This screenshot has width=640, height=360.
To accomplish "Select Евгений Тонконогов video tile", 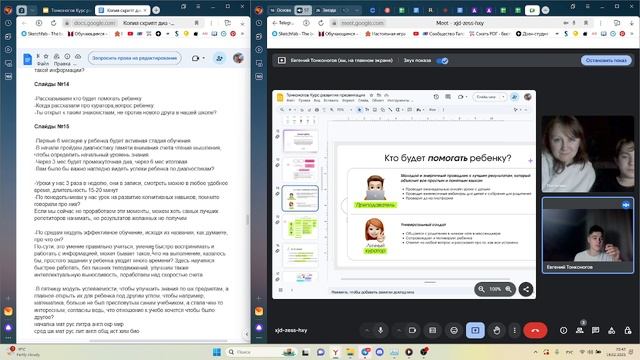I will point(588,235).
